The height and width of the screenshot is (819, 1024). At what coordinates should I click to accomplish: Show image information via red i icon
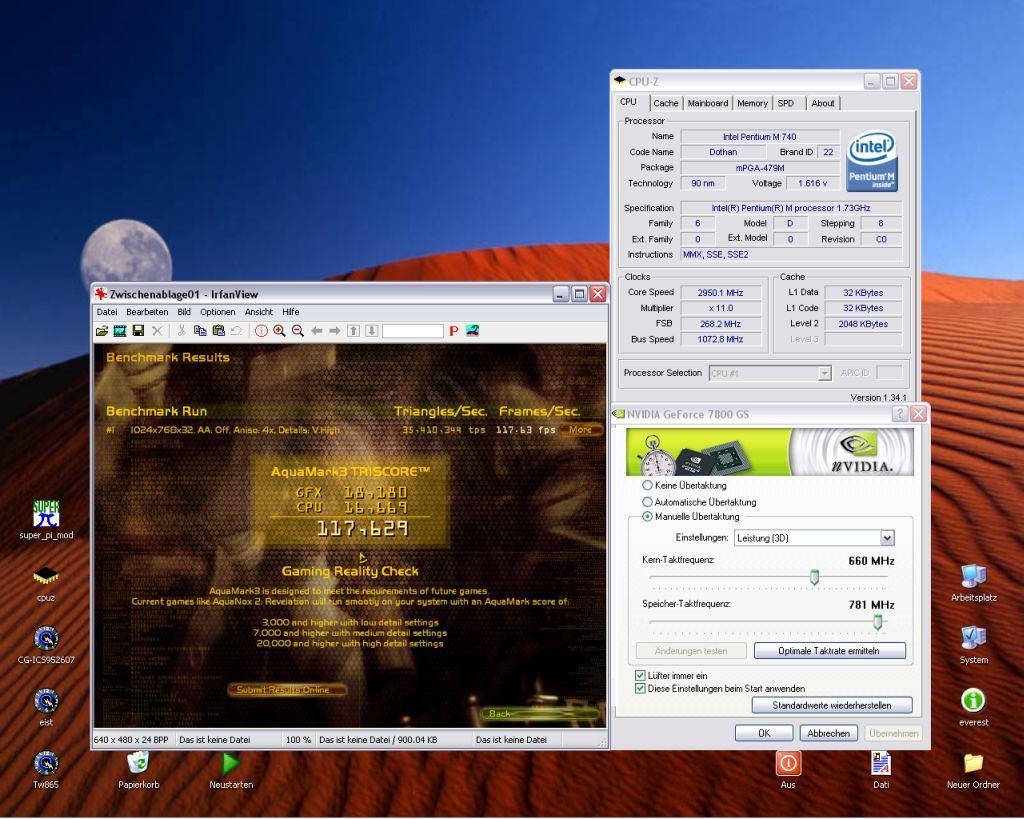(261, 331)
